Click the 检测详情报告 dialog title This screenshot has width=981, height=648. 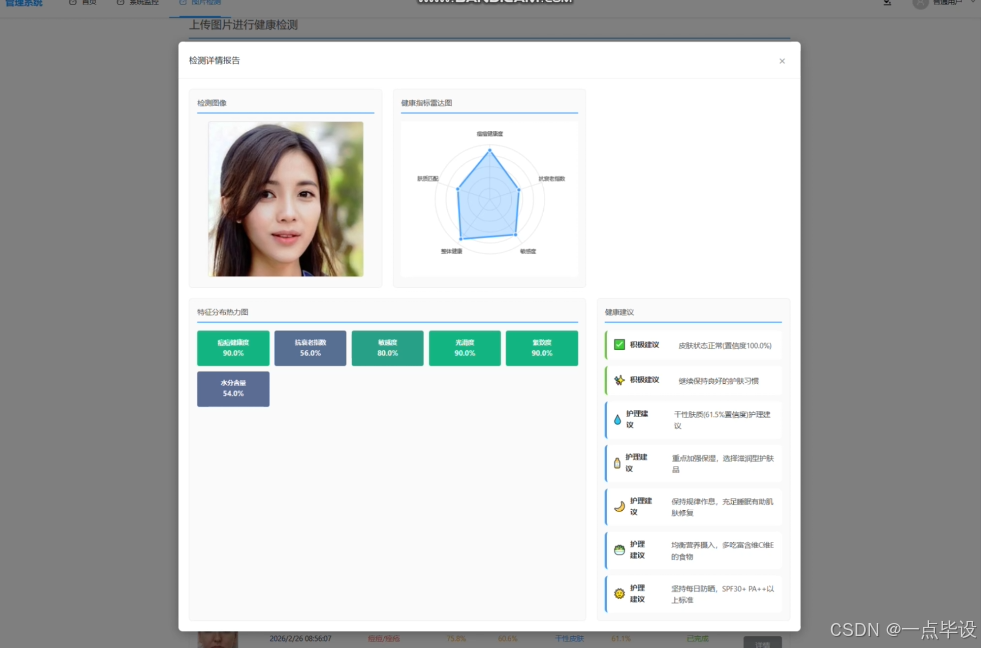[x=215, y=61]
